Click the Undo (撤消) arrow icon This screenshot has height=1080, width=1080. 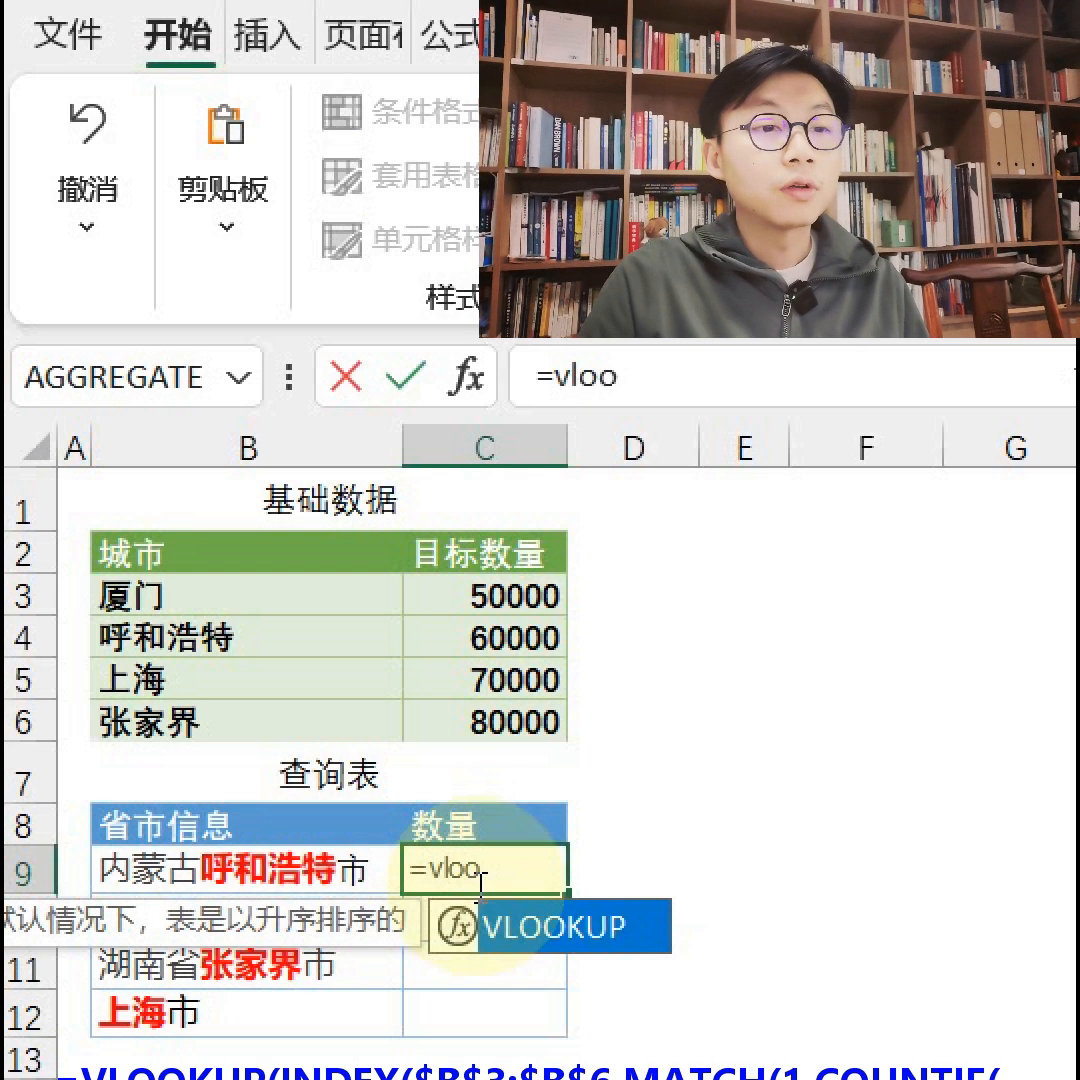[87, 123]
